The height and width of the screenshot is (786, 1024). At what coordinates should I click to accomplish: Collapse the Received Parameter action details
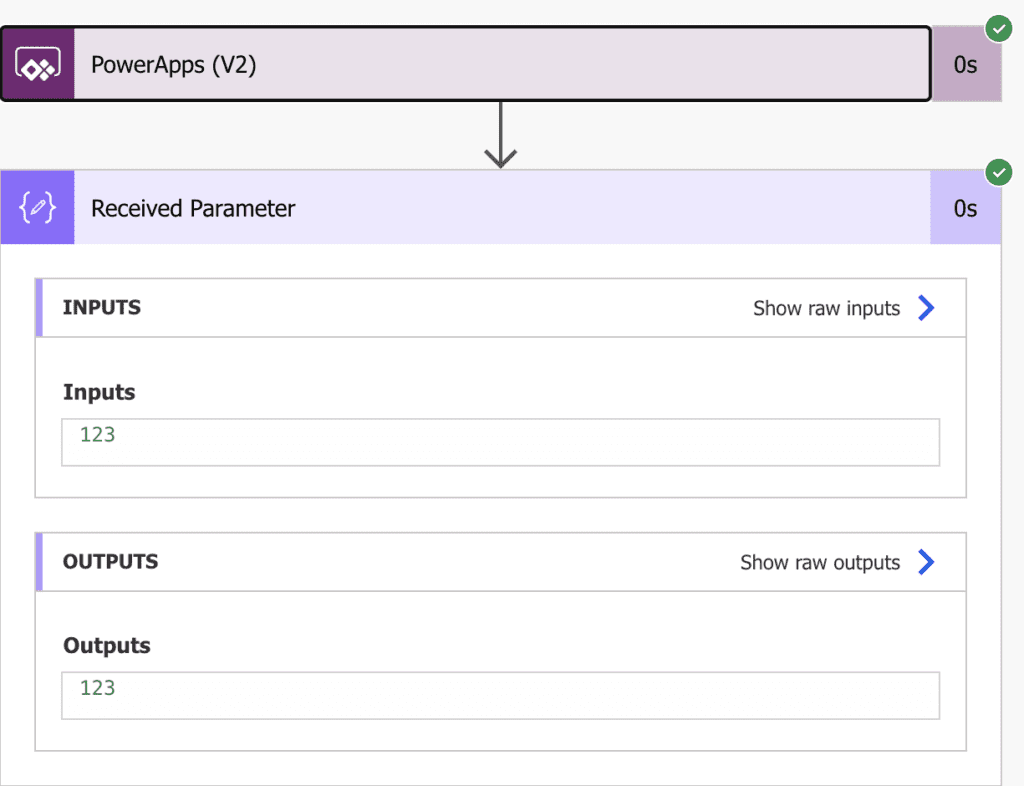400,207
